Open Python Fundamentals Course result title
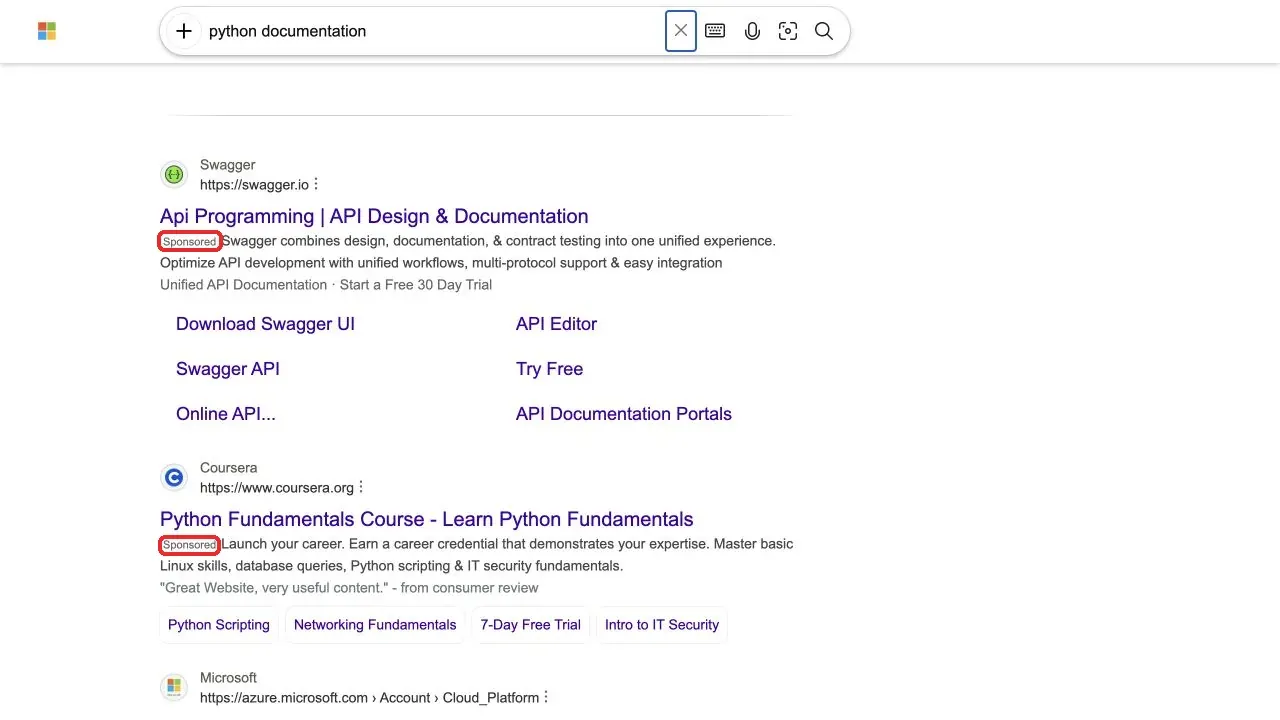The width and height of the screenshot is (1280, 720). 427,519
